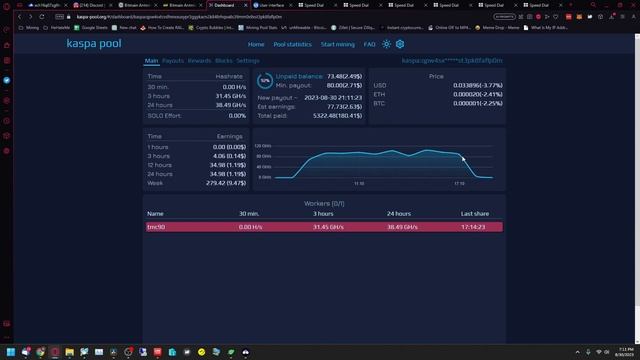Screen dimensions: 640x360
Task: Click the Opera logo menu icon
Action: (7, 6)
